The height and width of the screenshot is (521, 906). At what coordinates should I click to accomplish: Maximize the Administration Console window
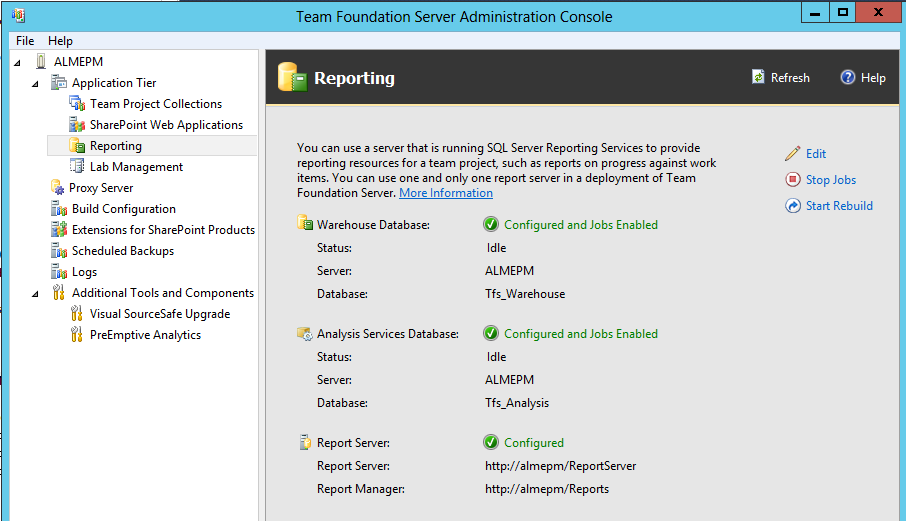pyautogui.click(x=843, y=12)
